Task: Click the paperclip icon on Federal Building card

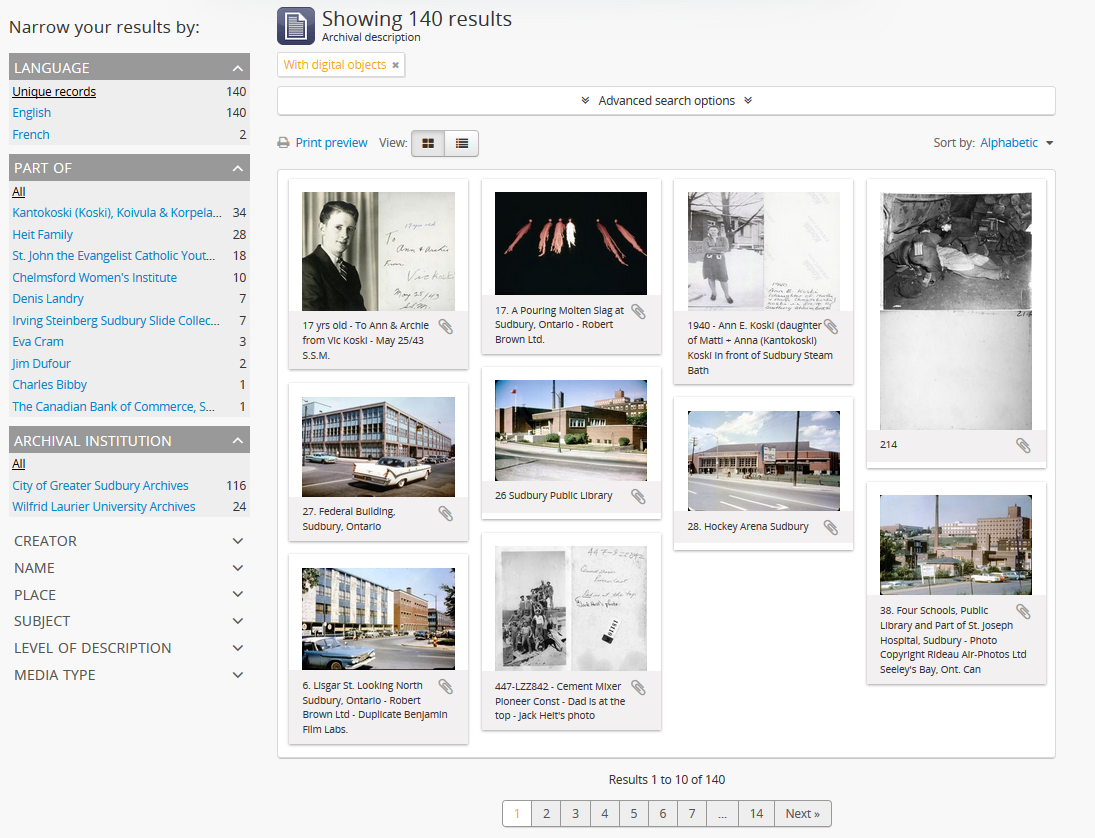Action: point(446,514)
